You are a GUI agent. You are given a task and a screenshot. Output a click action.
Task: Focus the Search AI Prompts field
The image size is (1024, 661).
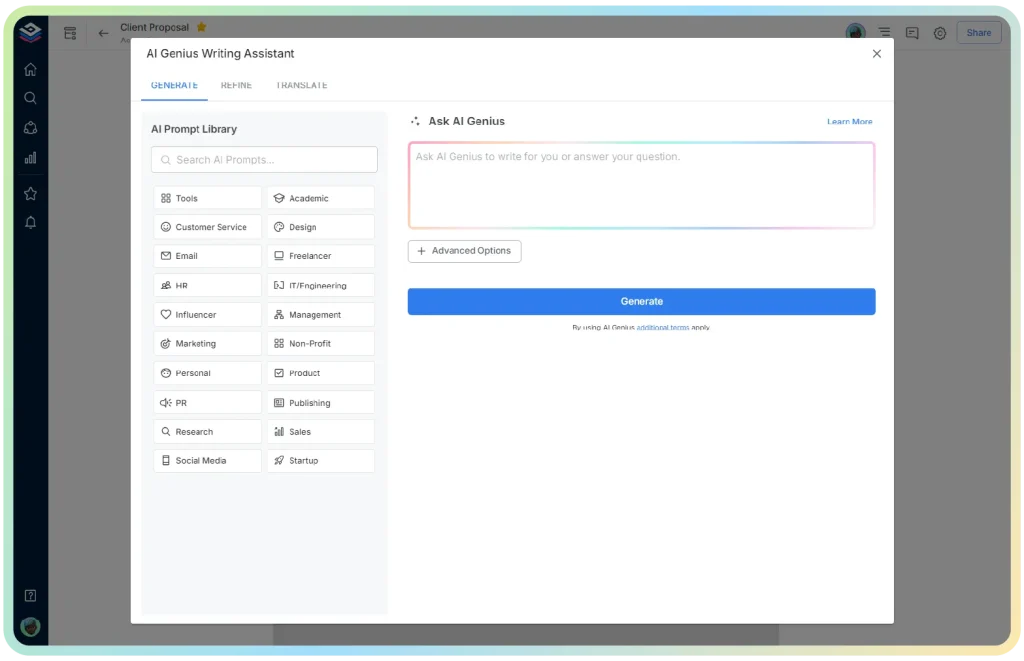coord(264,159)
